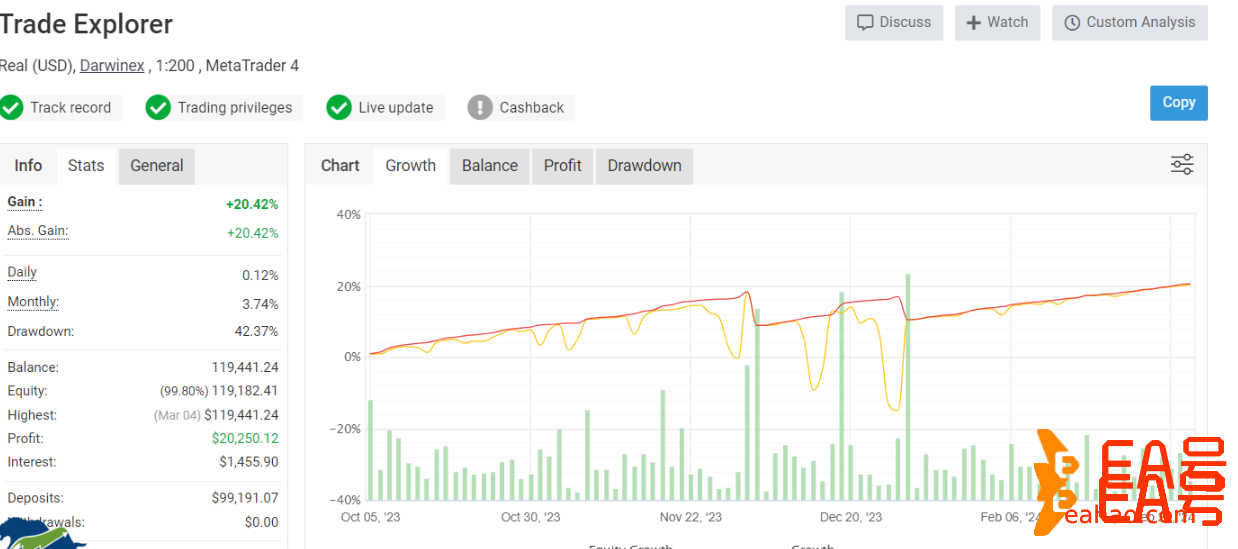Click the speech bubble icon in Discuss
Image resolution: width=1238 pixels, height=549 pixels.
pyautogui.click(x=865, y=22)
